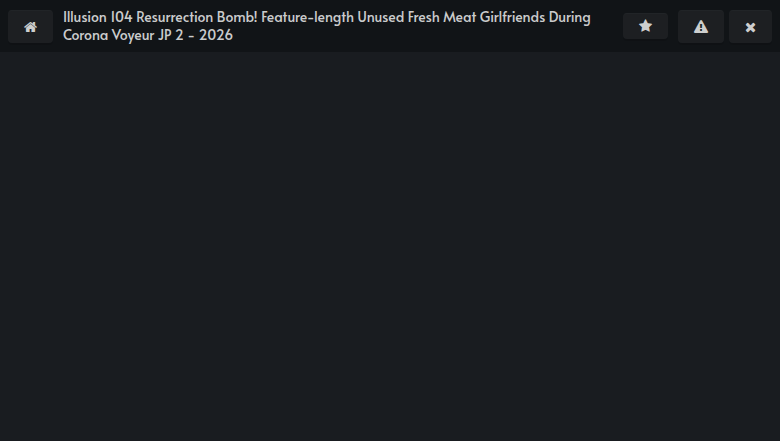Click the center of the blank content pane

pos(390,246)
